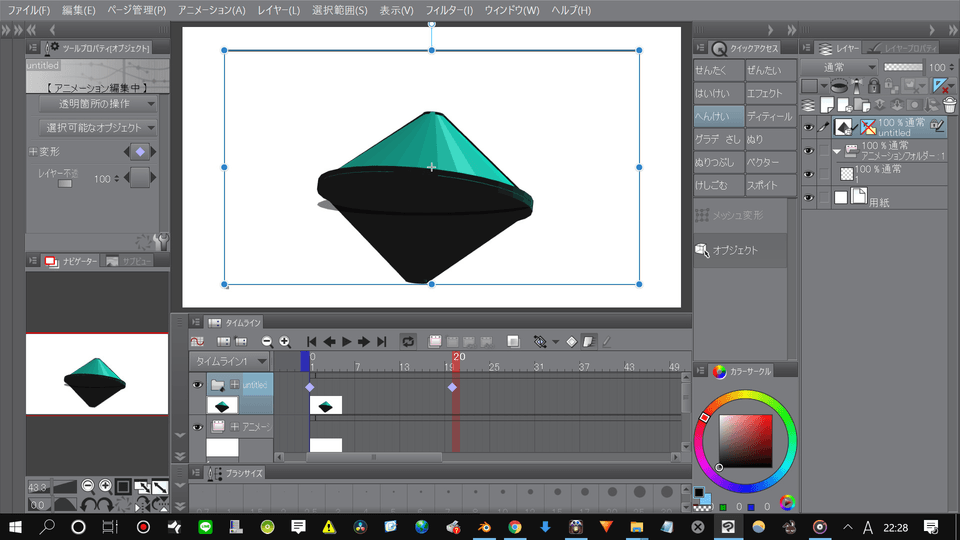Create a new raster layer
Image resolution: width=960 pixels, height=540 pixels.
coord(828,105)
